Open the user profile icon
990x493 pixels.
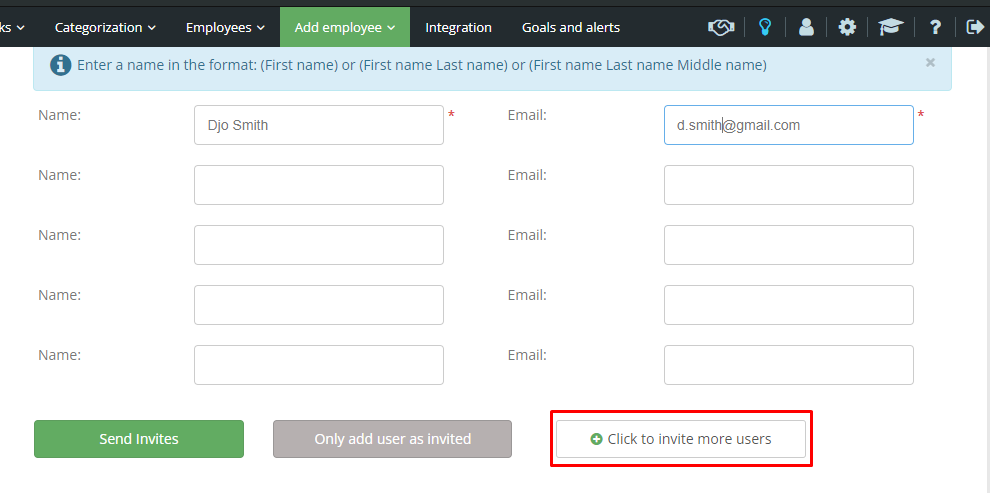(806, 27)
